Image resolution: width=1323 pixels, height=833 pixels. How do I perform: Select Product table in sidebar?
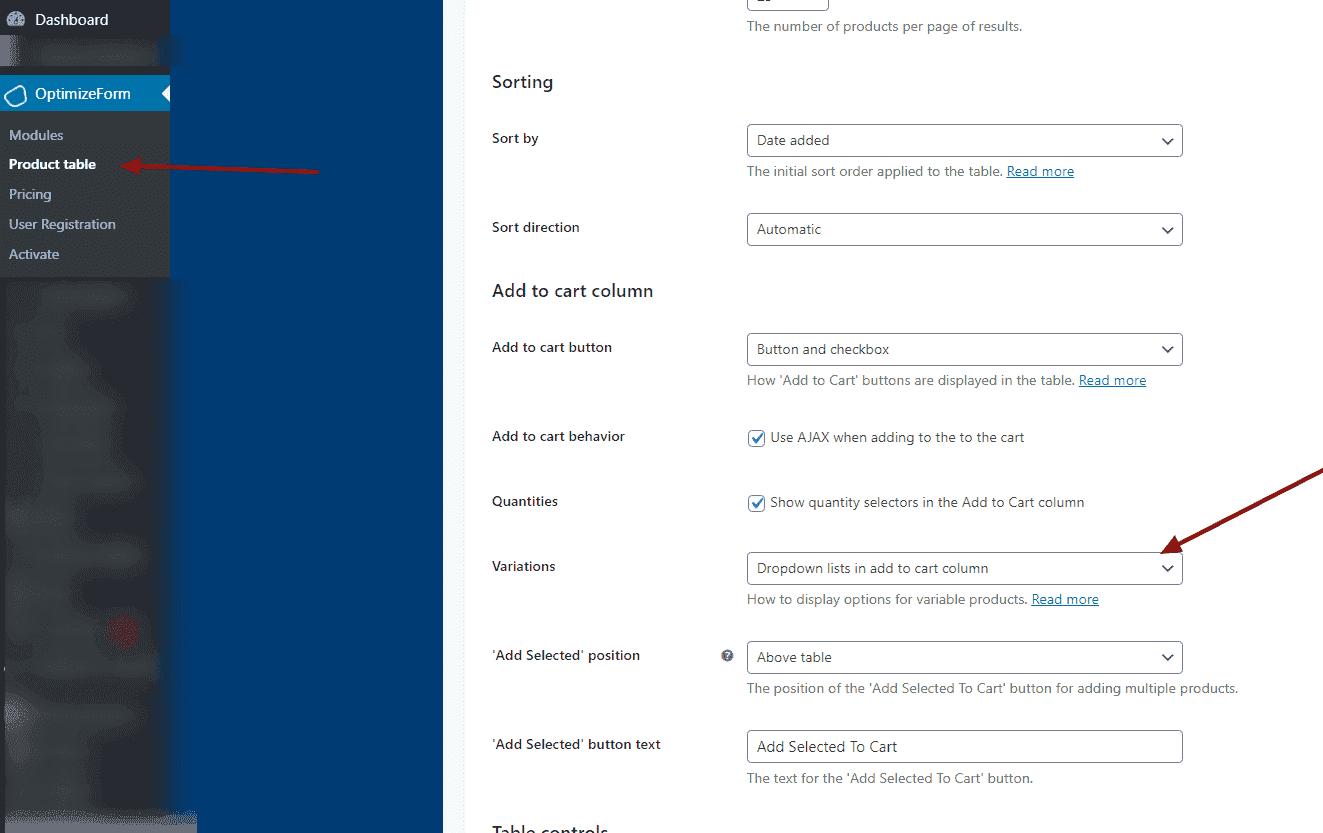coord(52,165)
